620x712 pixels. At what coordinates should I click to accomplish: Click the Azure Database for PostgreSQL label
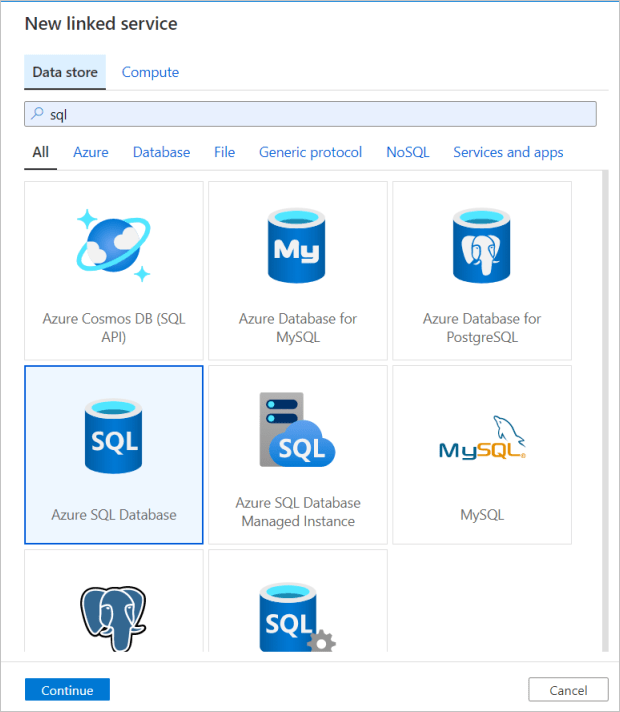tap(482, 328)
